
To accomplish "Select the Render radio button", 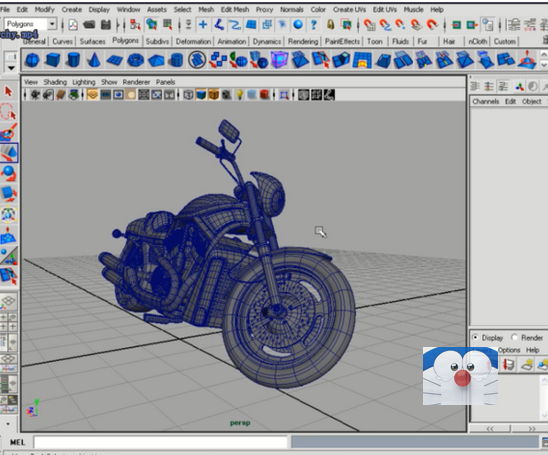I will point(514,338).
